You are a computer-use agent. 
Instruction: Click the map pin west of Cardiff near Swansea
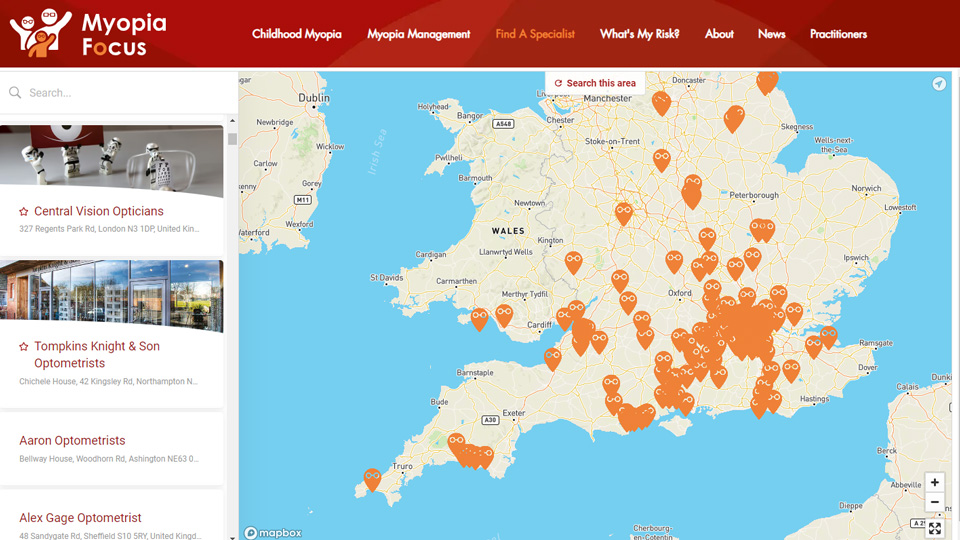pyautogui.click(x=504, y=315)
